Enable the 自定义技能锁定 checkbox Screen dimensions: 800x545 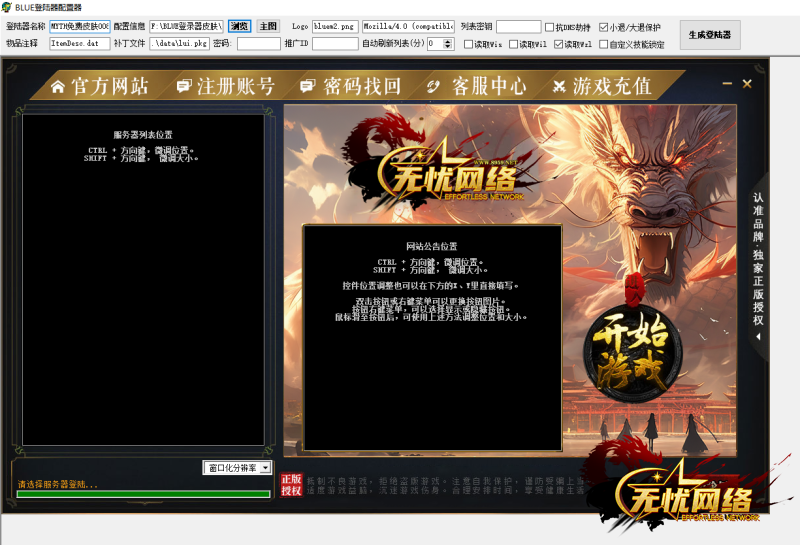tap(604, 44)
